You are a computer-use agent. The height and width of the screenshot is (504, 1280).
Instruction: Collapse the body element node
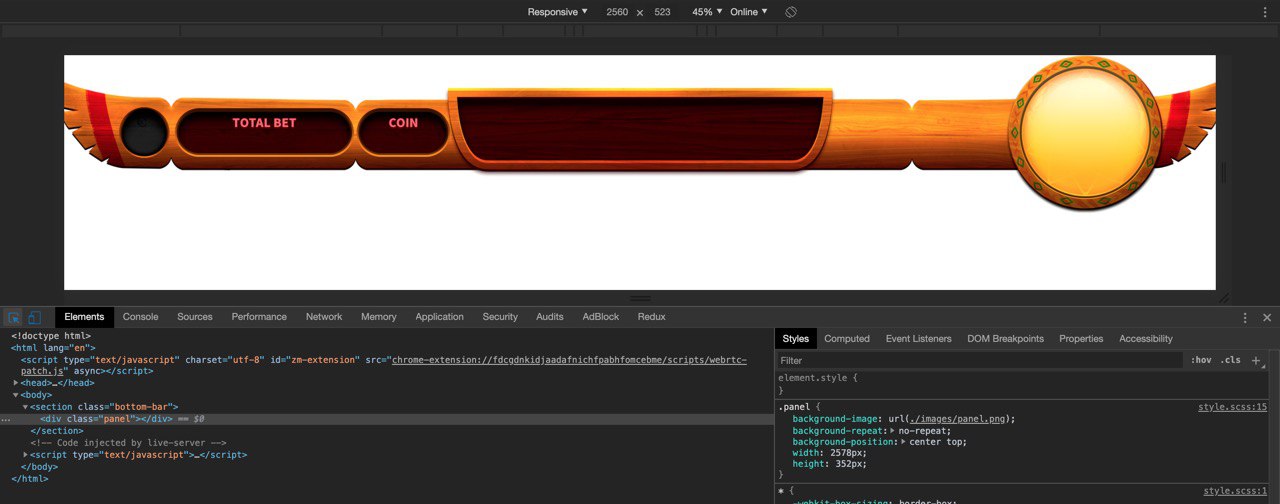(16, 395)
